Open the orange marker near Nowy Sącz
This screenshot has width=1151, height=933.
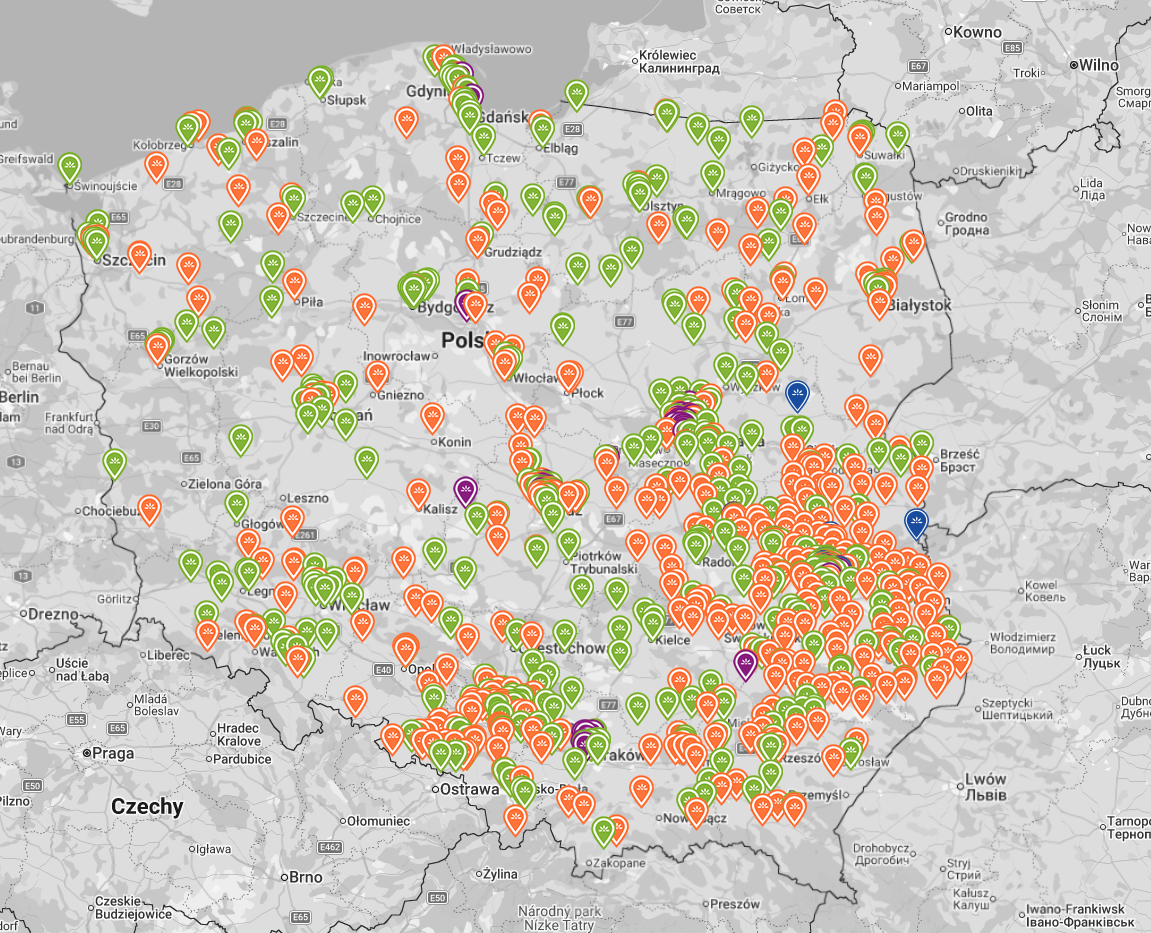pyautogui.click(x=696, y=813)
